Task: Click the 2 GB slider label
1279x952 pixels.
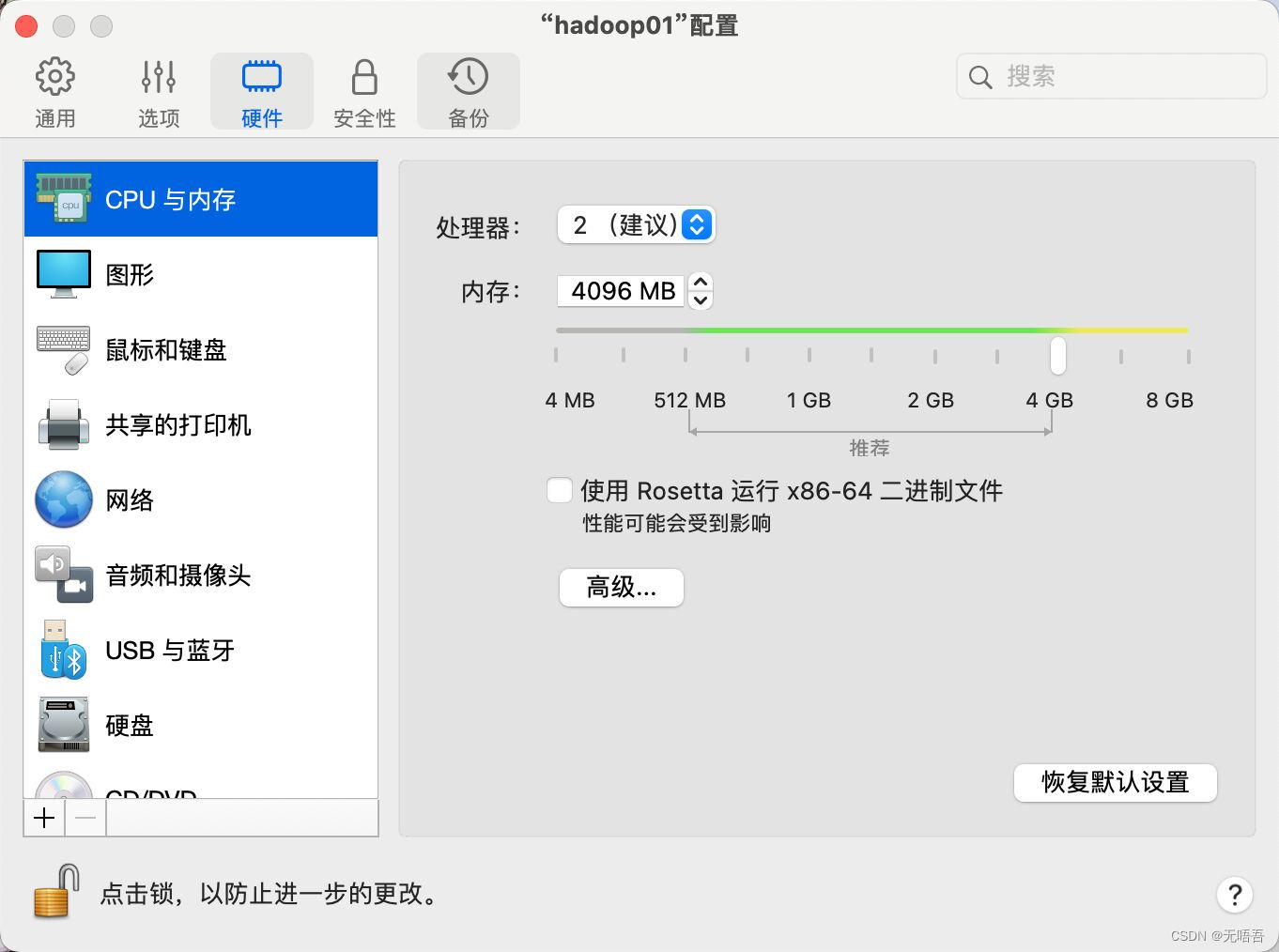Action: [x=931, y=400]
